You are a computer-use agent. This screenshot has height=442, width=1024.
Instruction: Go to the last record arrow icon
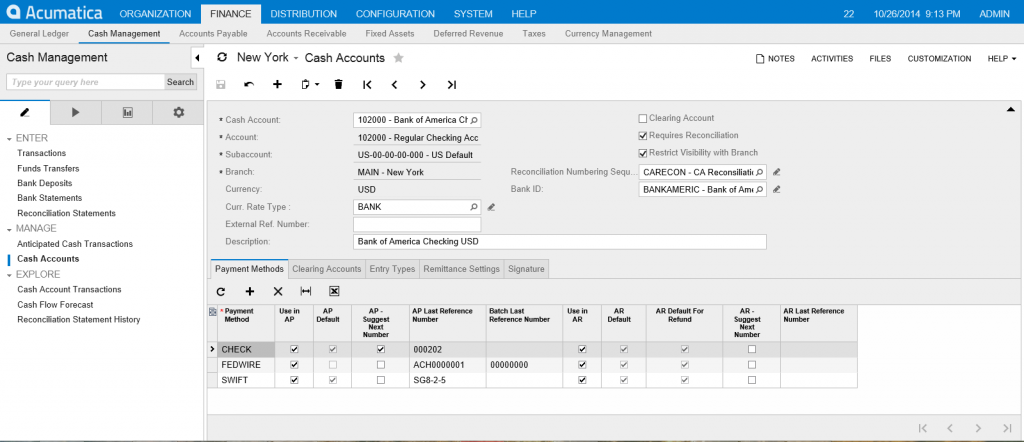[452, 85]
